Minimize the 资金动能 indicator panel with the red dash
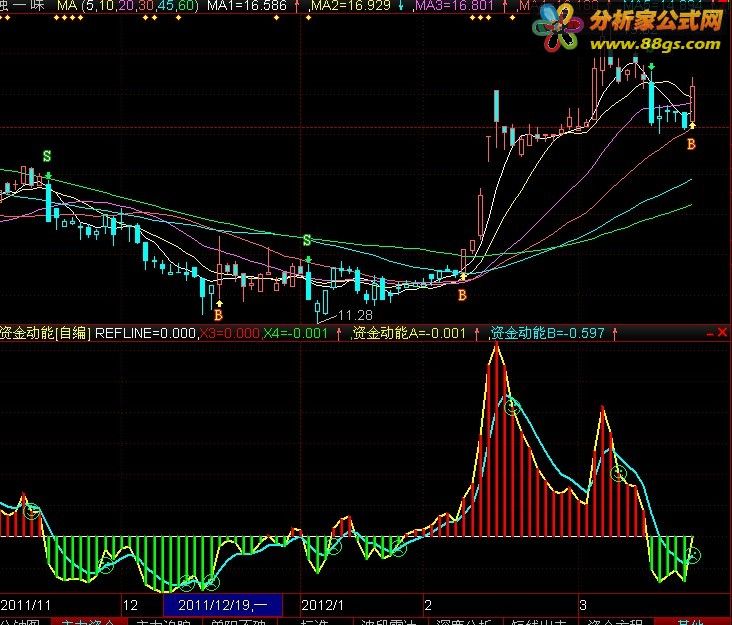This screenshot has height=625, width=732. [x=710, y=333]
